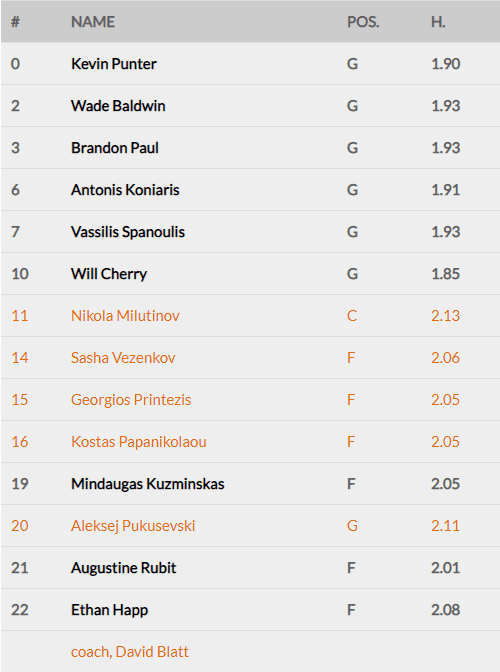This screenshot has width=500, height=672.
Task: Select Vassilis Spanoulis row name
Action: click(x=128, y=232)
